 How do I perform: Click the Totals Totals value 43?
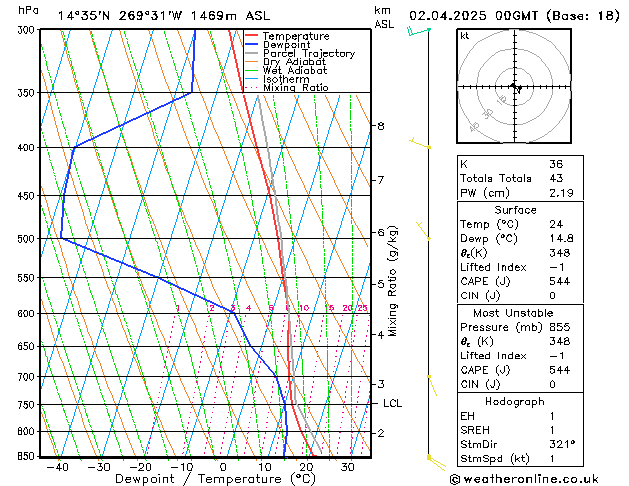pos(556,178)
